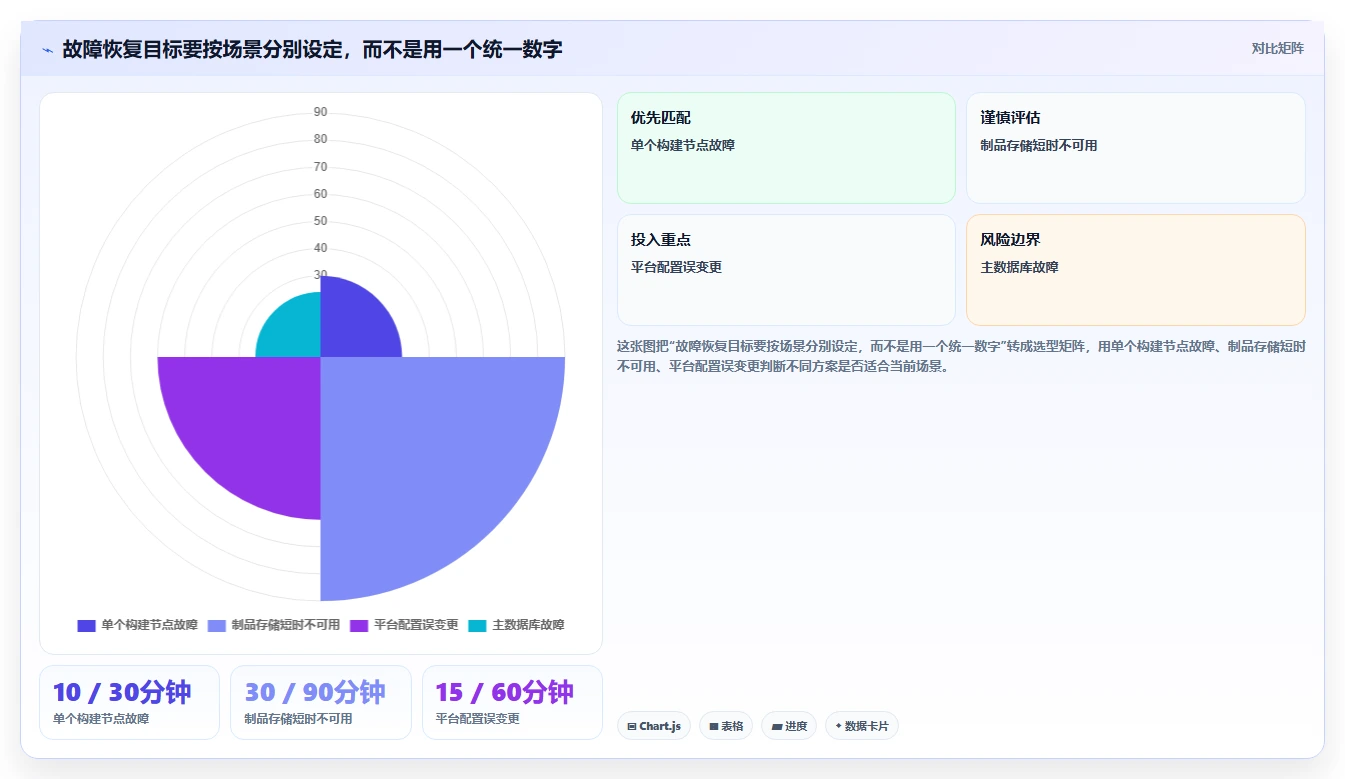The width and height of the screenshot is (1345, 779).
Task: Toggle the 主数据库故障 legend swatch
Action: 477,626
